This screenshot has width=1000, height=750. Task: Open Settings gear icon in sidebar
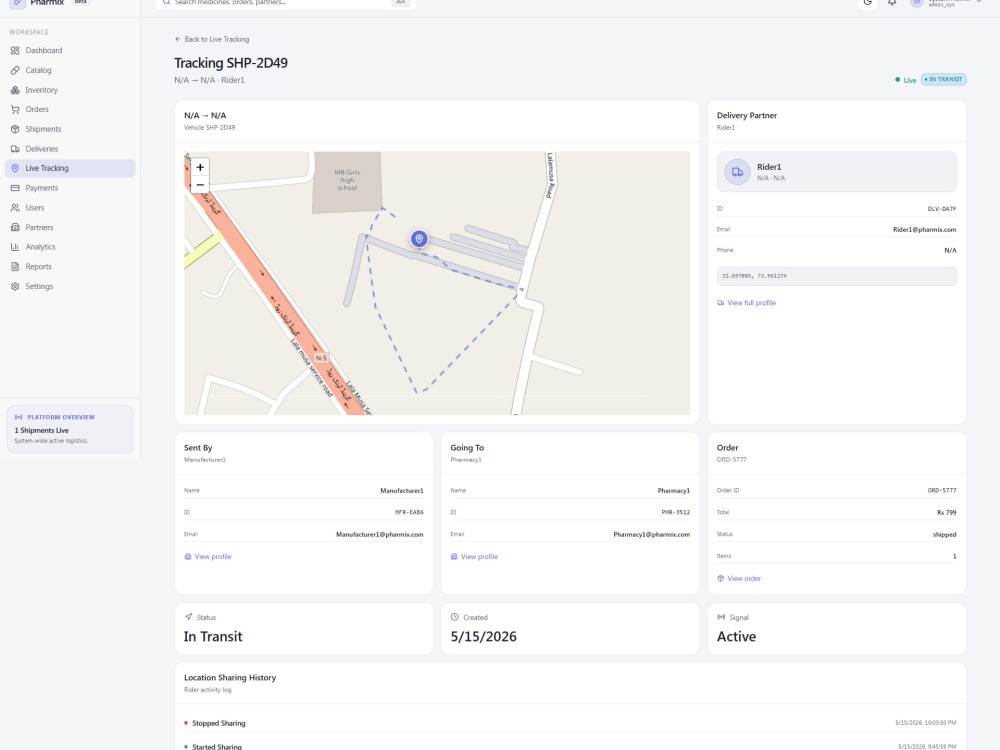pos(15,286)
